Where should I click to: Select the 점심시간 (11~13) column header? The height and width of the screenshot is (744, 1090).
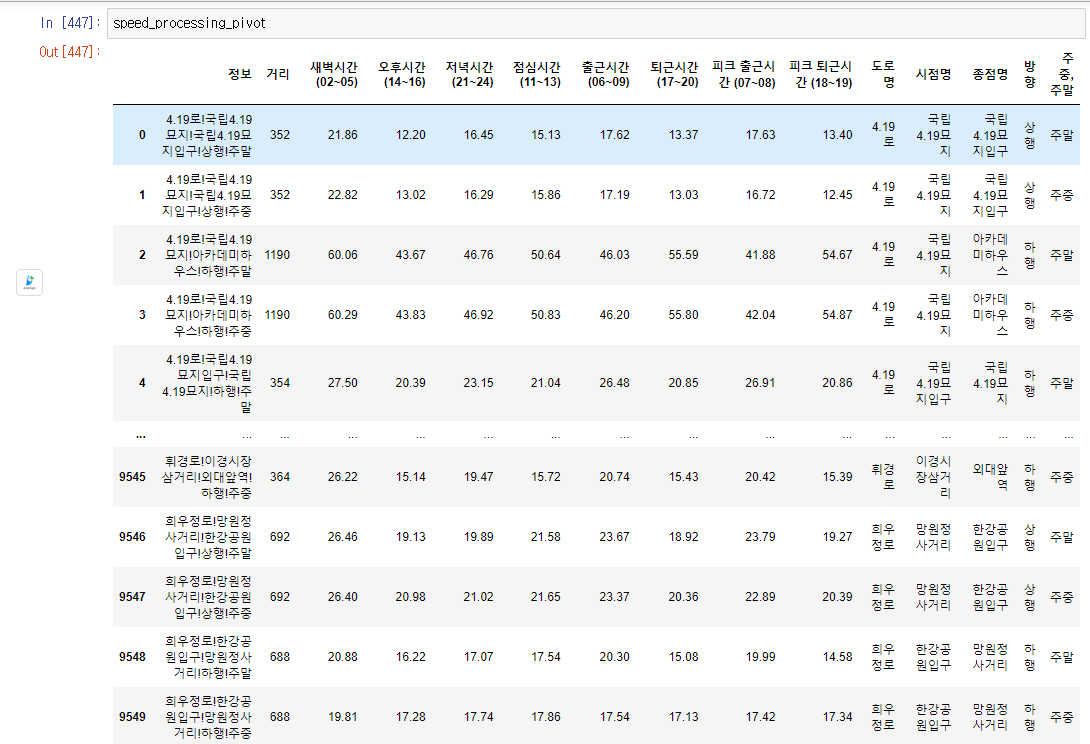pyautogui.click(x=537, y=74)
